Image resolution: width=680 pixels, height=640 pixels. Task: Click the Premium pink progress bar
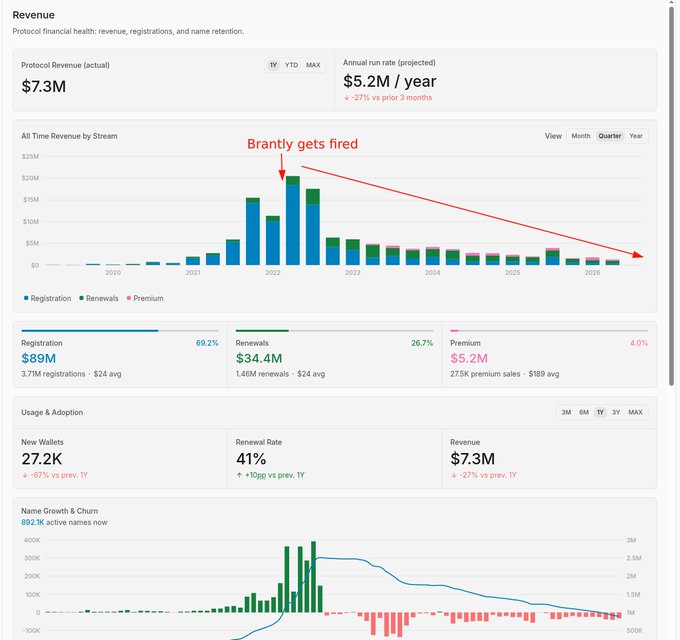454,331
